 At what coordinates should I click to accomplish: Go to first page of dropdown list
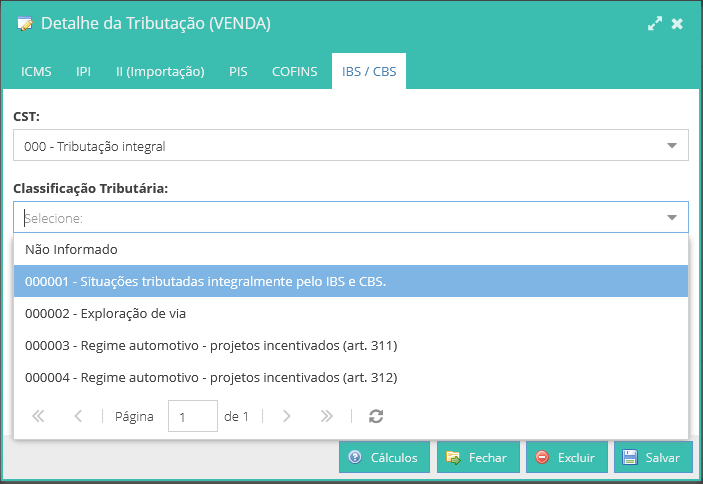click(x=39, y=416)
